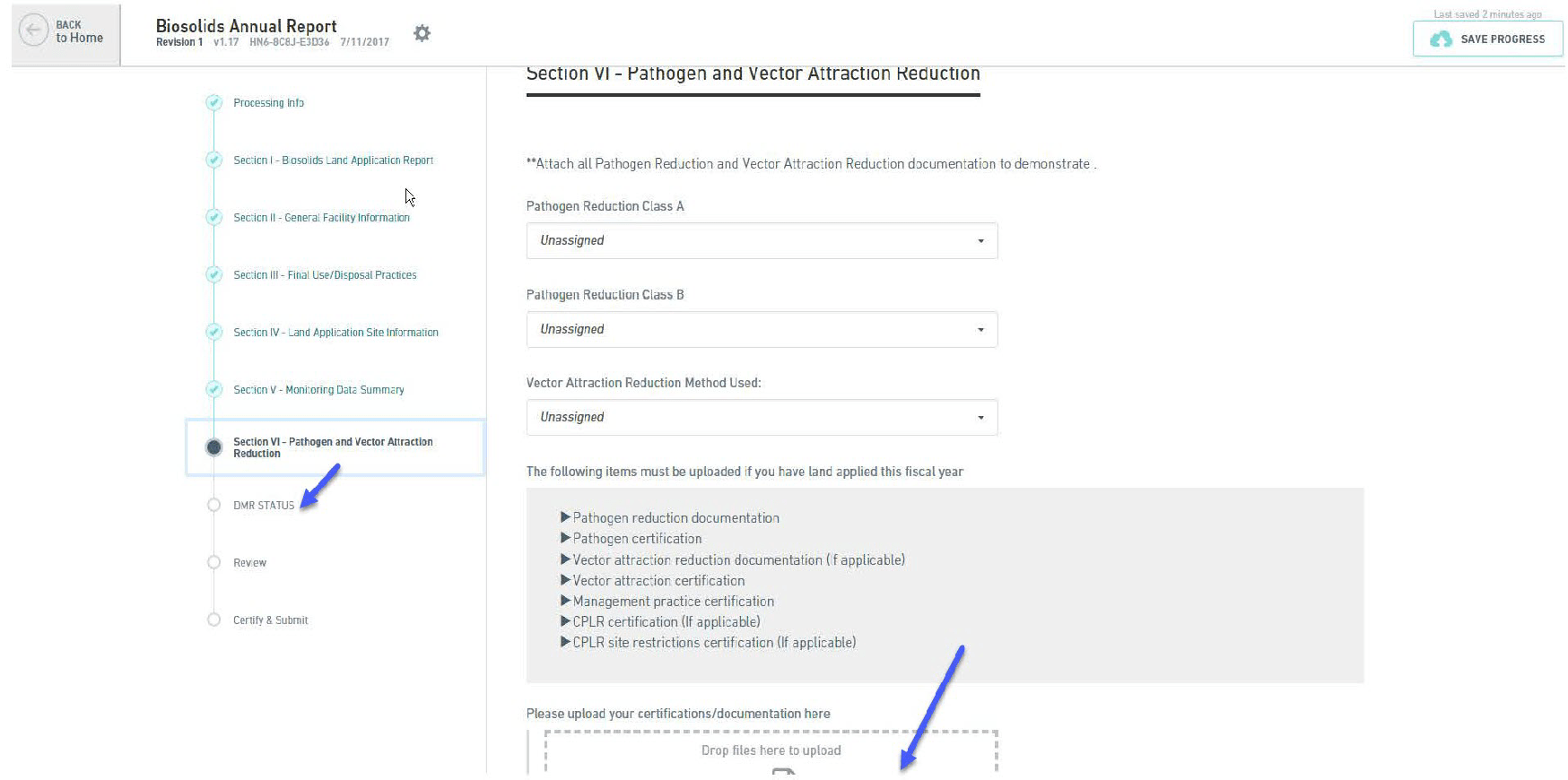Click the Section VI current step marker
Screen dimensions: 1568x780
click(213, 447)
